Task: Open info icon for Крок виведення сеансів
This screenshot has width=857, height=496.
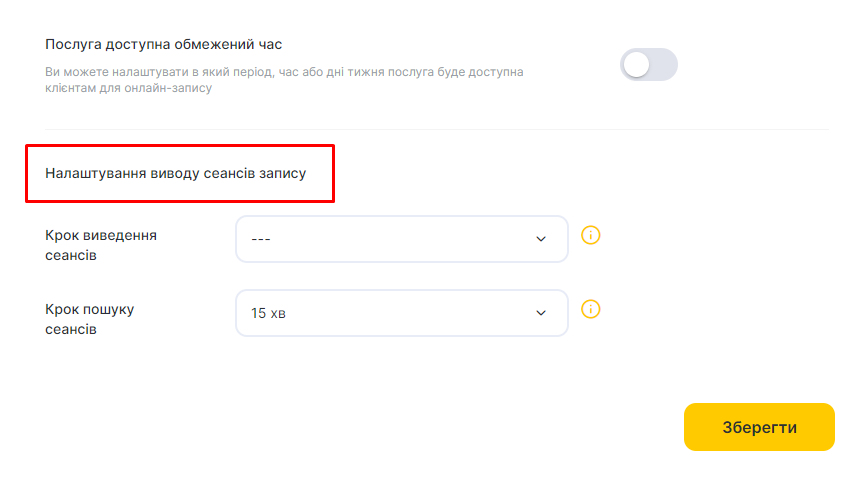Action: point(590,235)
